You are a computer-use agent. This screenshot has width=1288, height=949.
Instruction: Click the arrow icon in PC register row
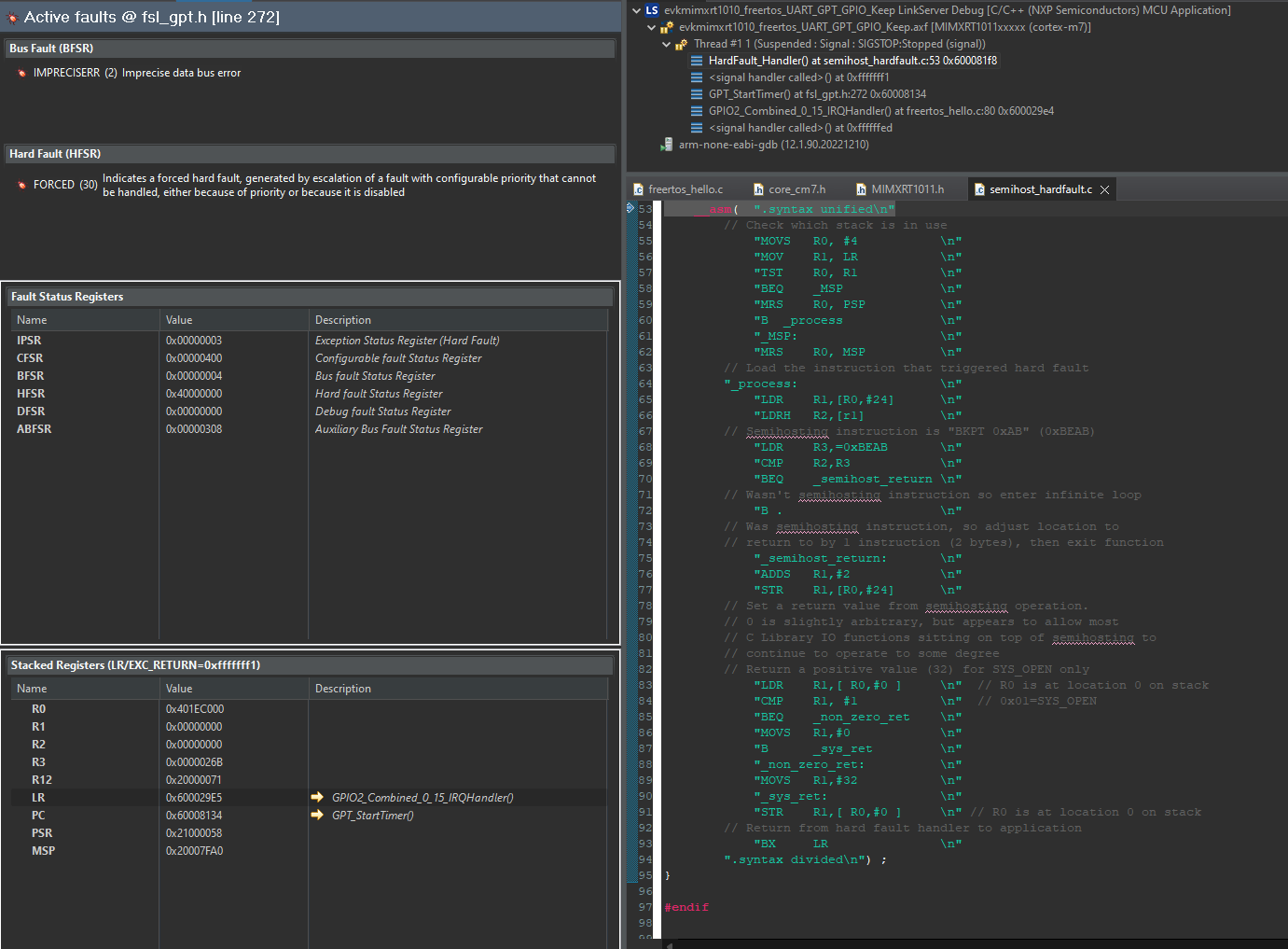point(317,816)
